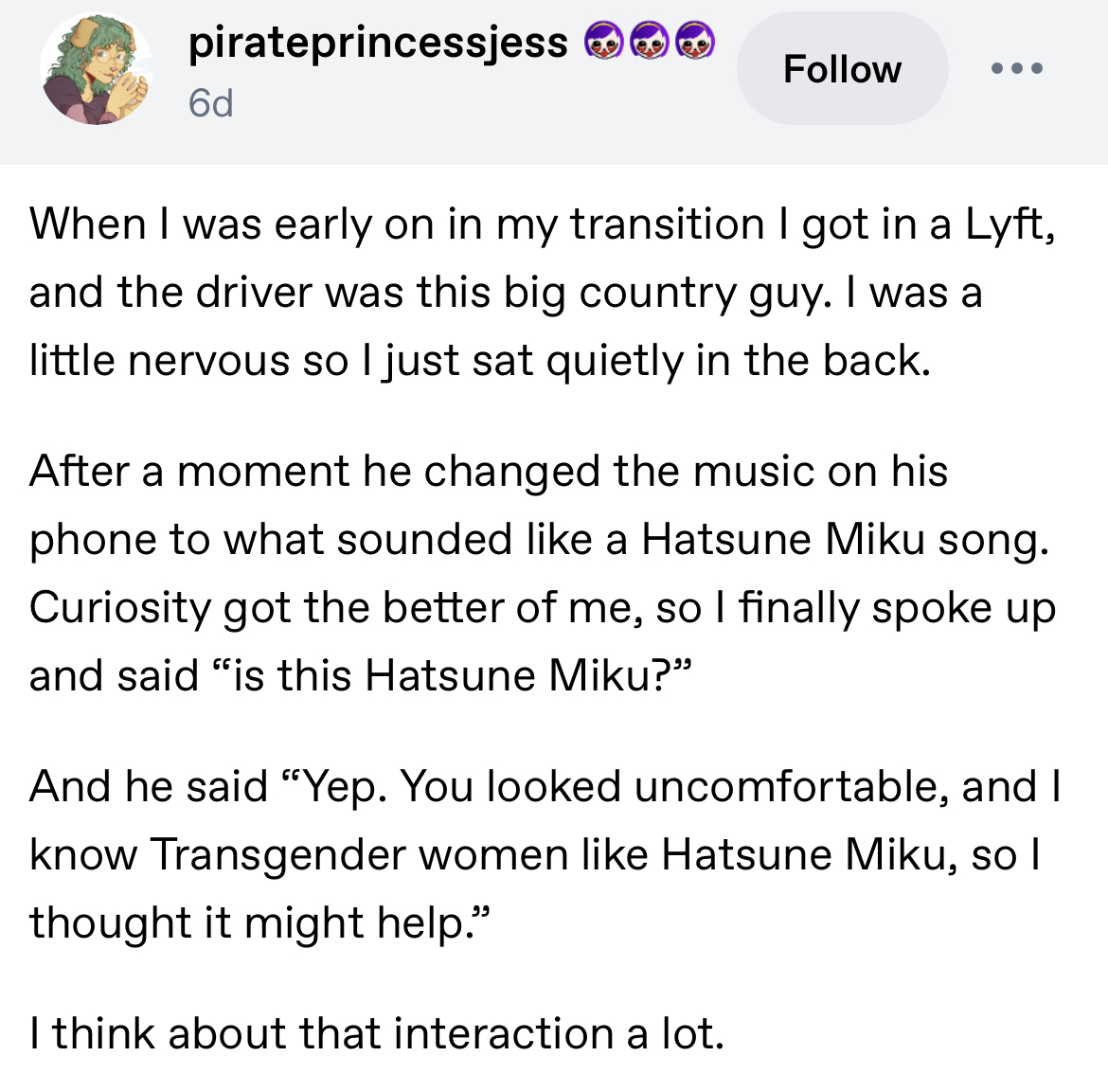Click the line "I think about that interaction"

[x=377, y=1033]
